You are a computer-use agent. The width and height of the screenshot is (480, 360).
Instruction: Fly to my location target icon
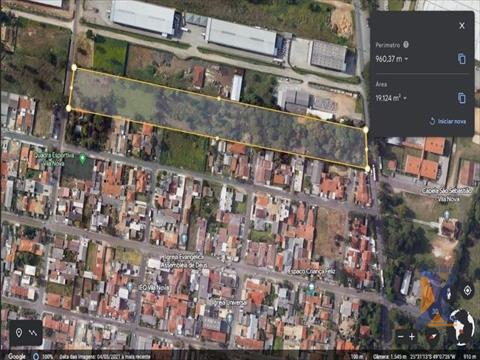(x=468, y=291)
